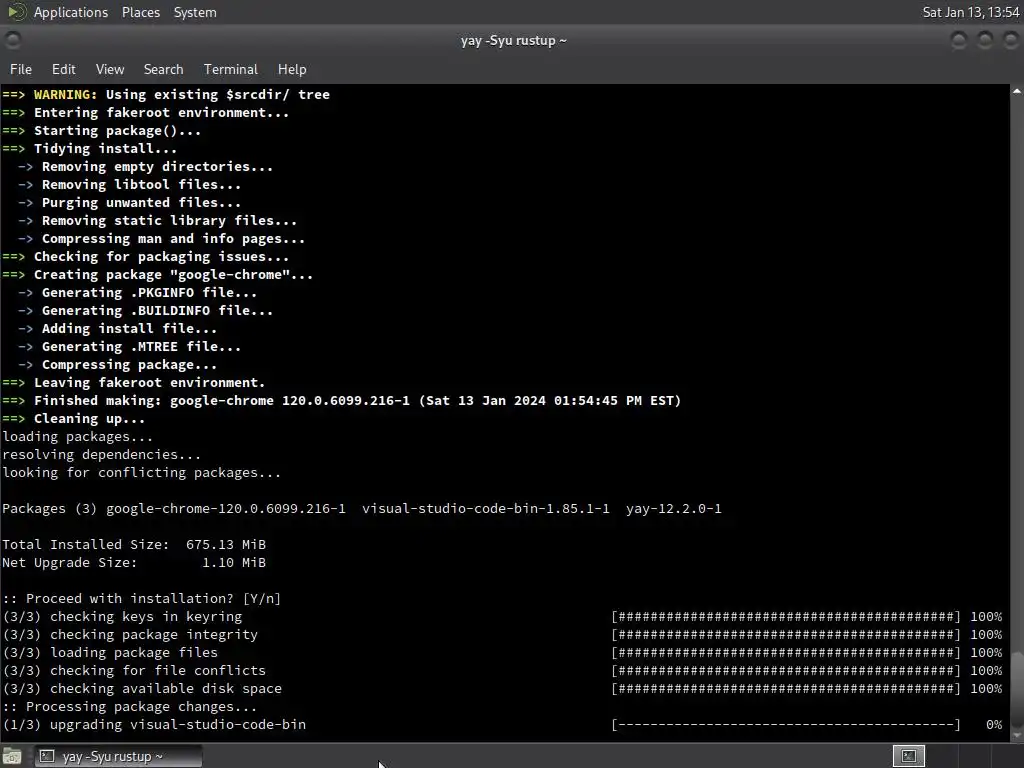Open the File menu
This screenshot has height=768, width=1024.
tap(20, 69)
